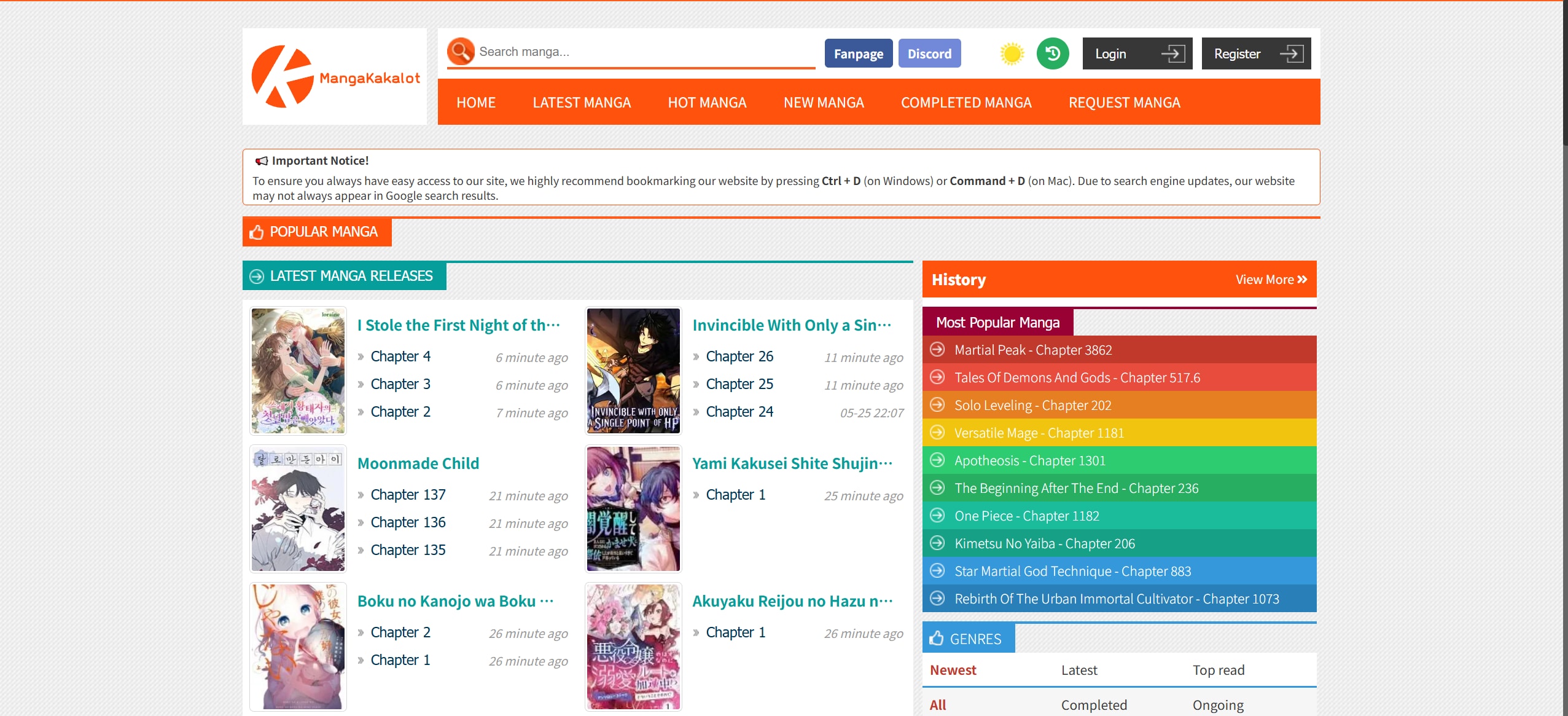Image resolution: width=1568 pixels, height=716 pixels.
Task: Open Akuyaku Reijou no Hazu cover thumbnail
Action: tap(633, 647)
